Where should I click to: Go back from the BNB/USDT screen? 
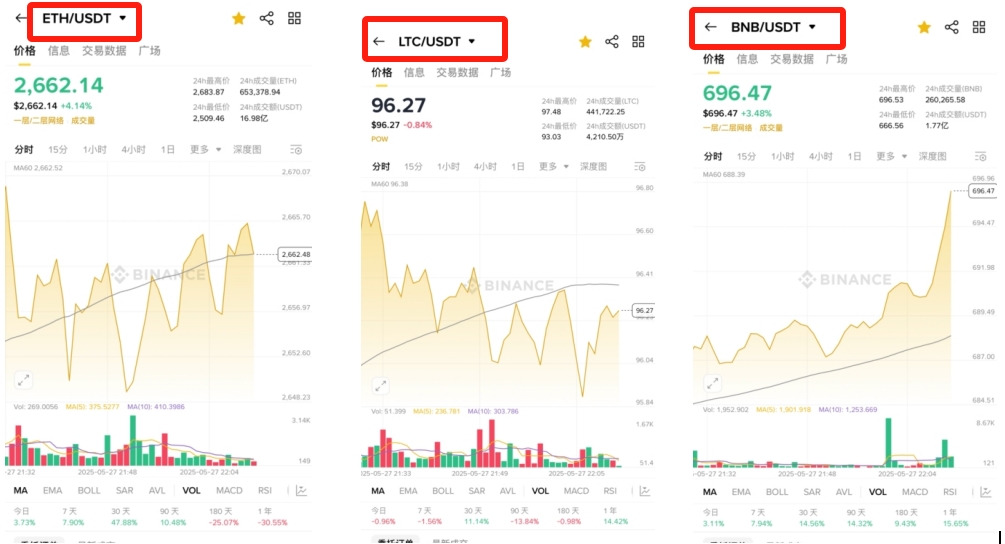pyautogui.click(x=710, y=27)
